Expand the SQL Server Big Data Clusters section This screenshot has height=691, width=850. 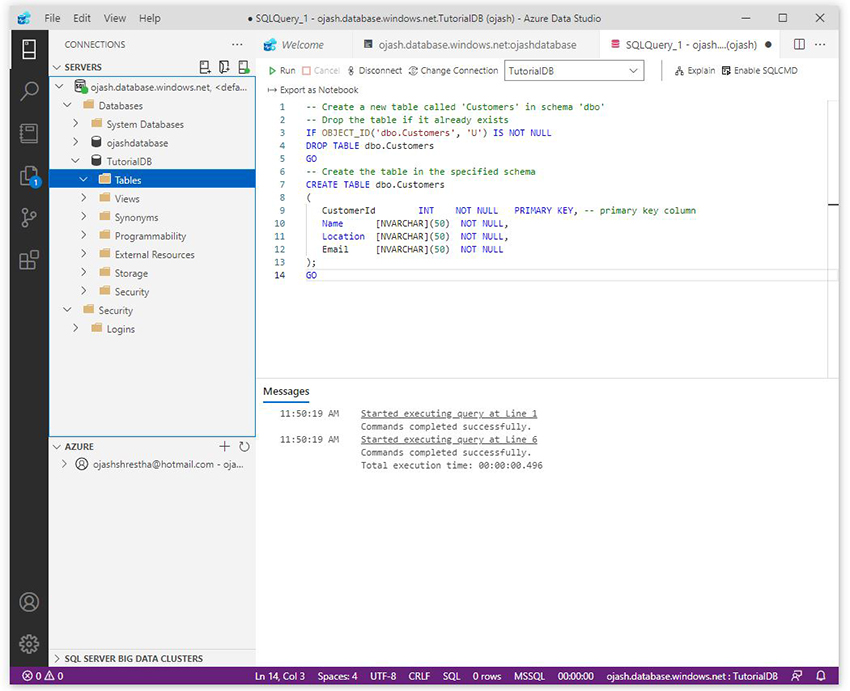point(133,658)
